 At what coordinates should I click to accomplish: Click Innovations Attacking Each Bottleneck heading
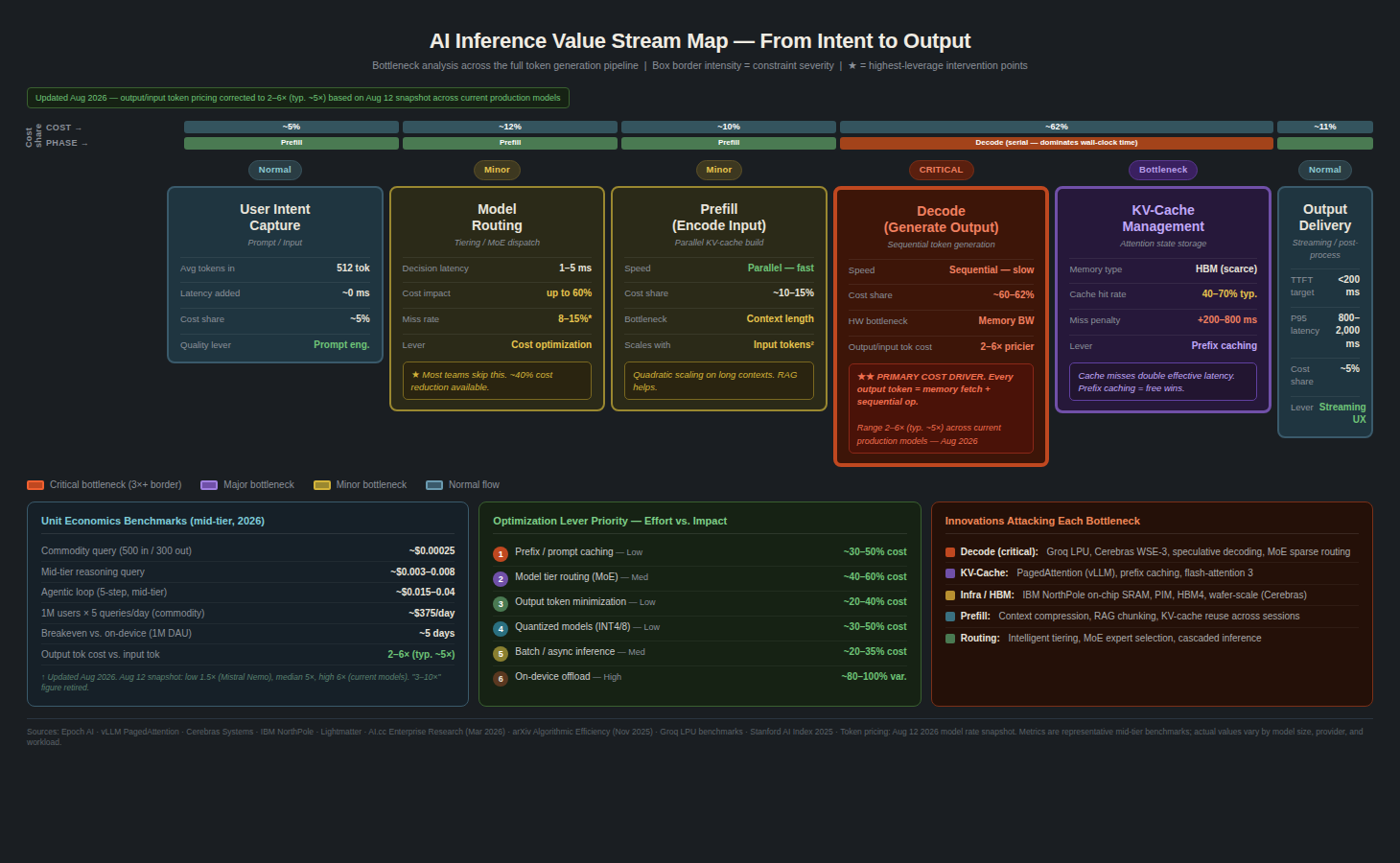pyautogui.click(x=1042, y=521)
